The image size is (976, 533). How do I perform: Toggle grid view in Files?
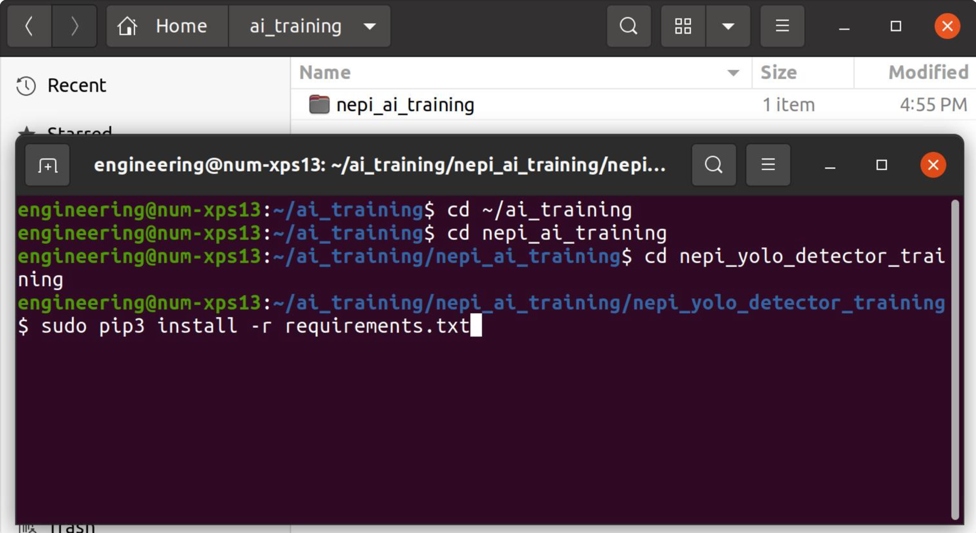pos(683,27)
